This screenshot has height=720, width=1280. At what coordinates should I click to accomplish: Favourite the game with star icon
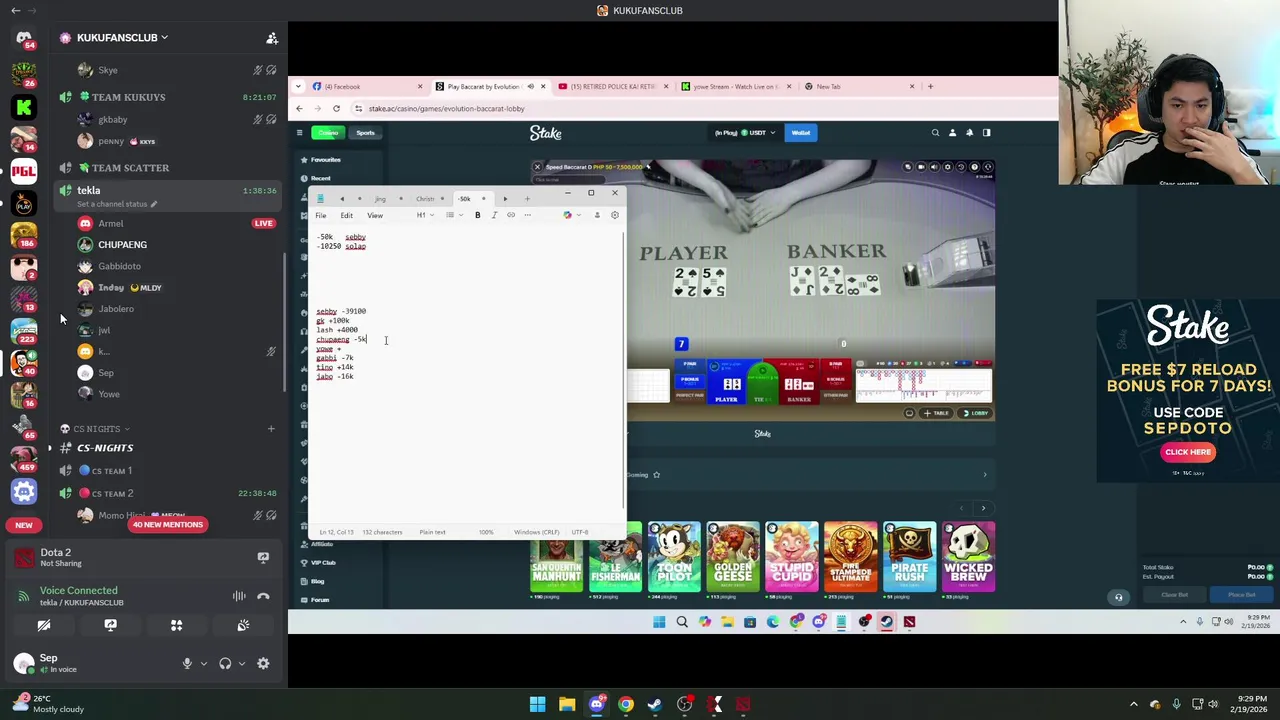click(656, 475)
